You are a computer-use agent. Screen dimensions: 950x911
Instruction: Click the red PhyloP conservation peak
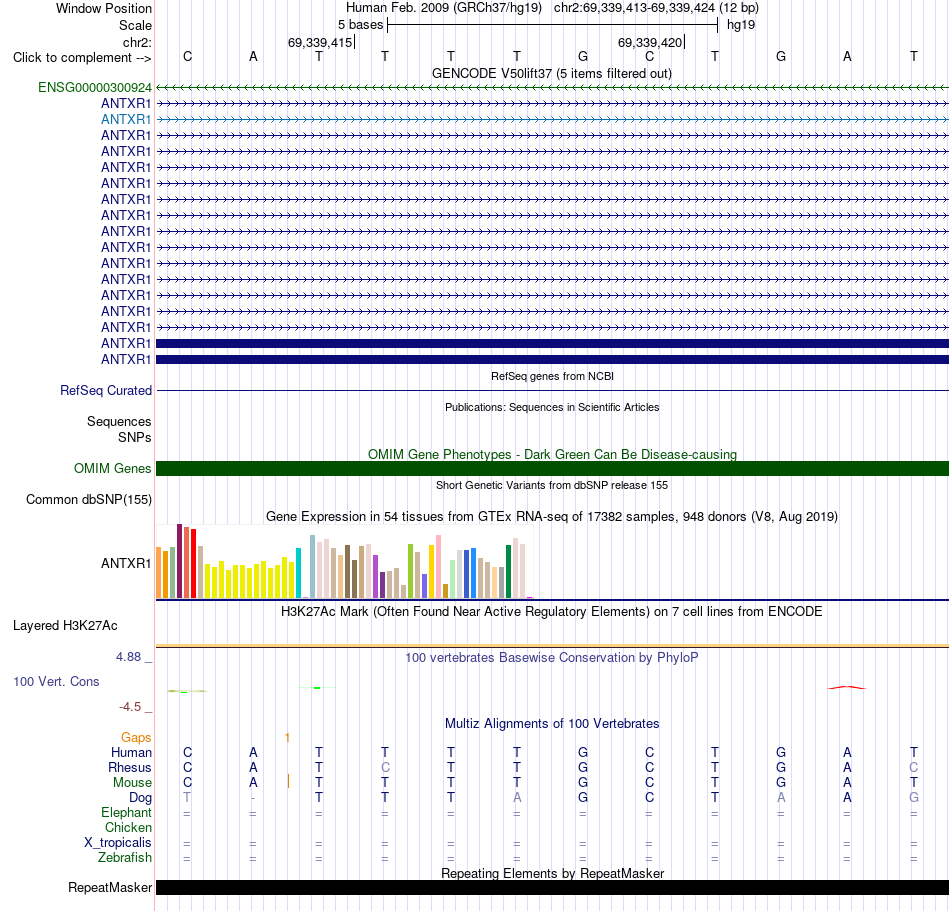pos(847,687)
